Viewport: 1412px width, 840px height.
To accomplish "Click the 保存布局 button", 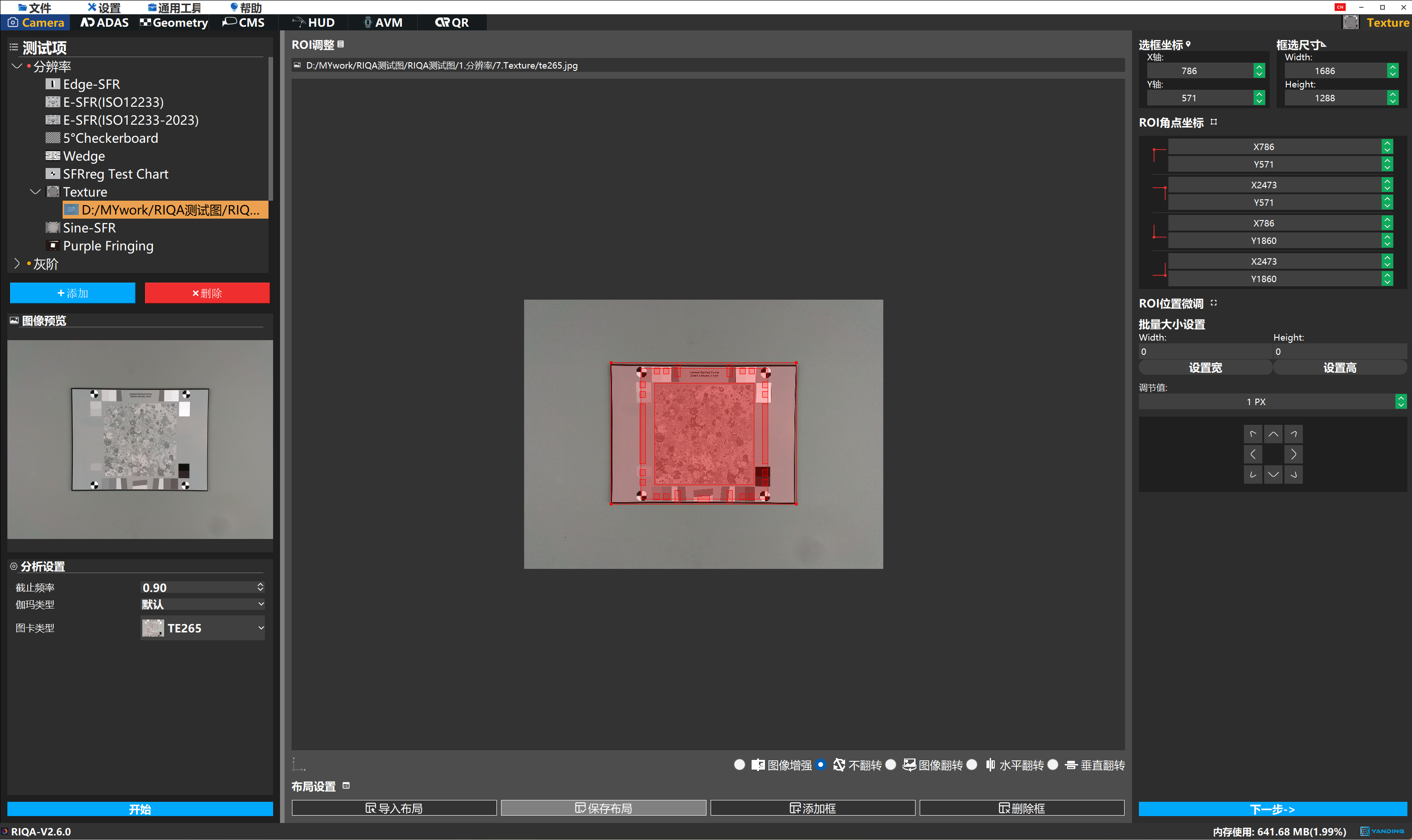I will [603, 808].
